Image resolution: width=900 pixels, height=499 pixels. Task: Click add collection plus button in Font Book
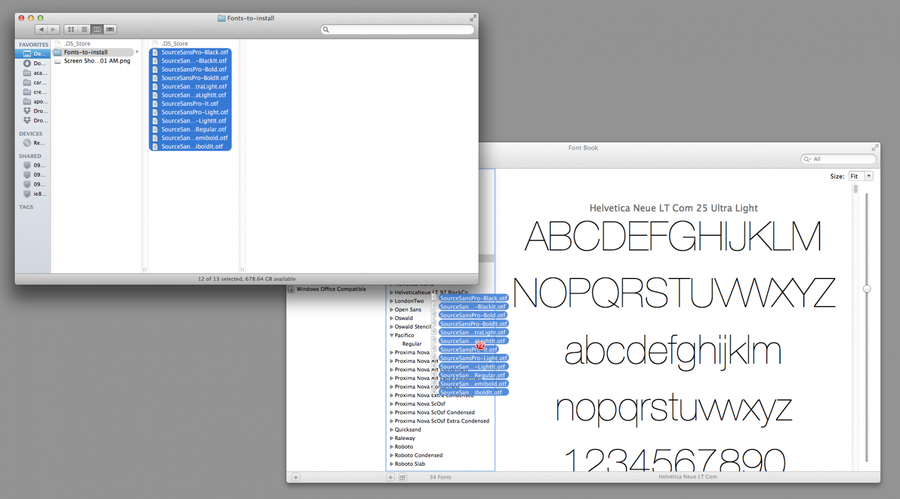tap(295, 478)
